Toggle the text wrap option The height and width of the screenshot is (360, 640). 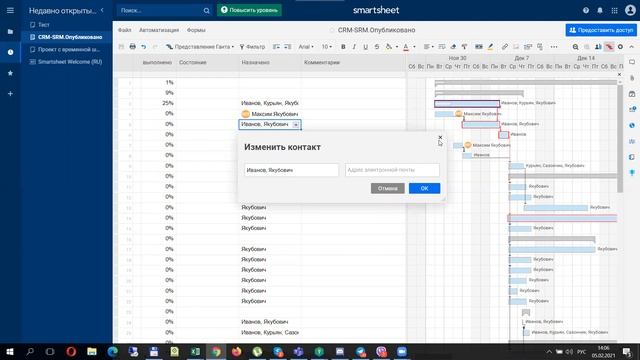(442, 47)
